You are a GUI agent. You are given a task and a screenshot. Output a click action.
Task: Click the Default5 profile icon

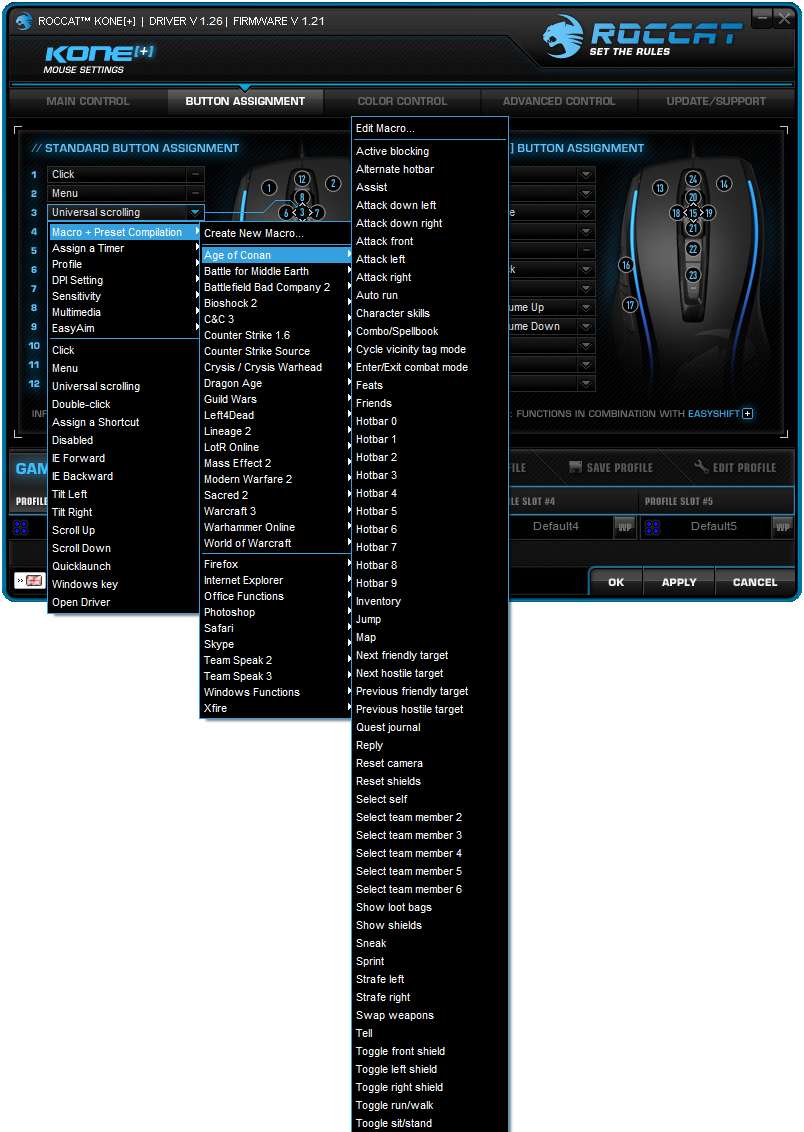pos(652,527)
